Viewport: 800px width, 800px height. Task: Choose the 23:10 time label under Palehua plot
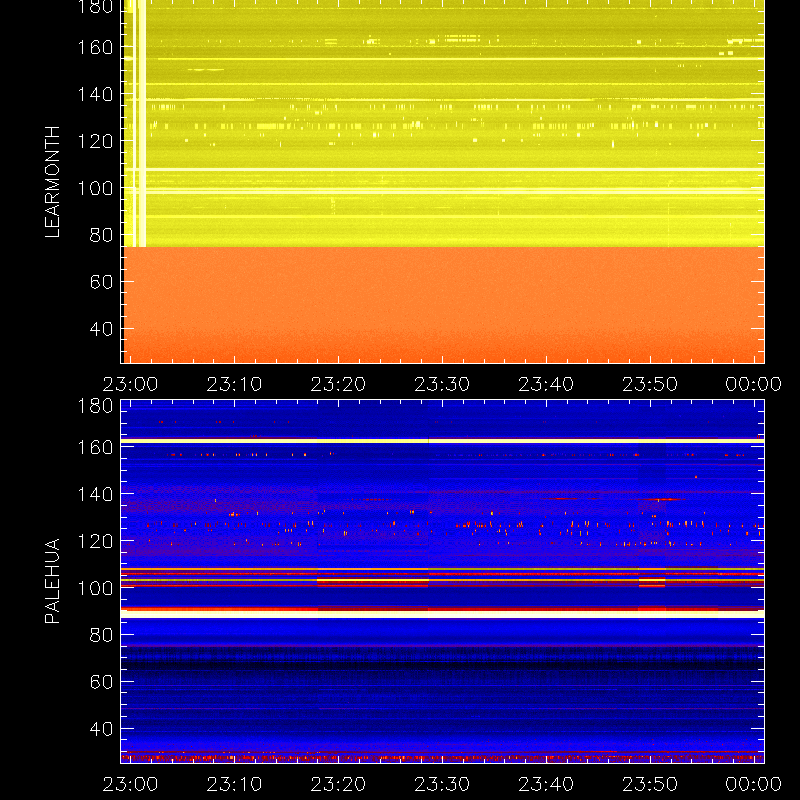[x=234, y=784]
